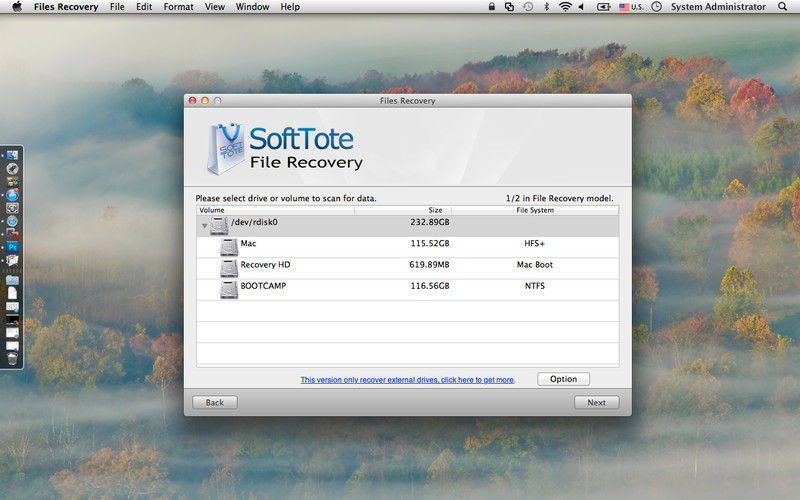Select the Recovery HD volume row

(408, 268)
